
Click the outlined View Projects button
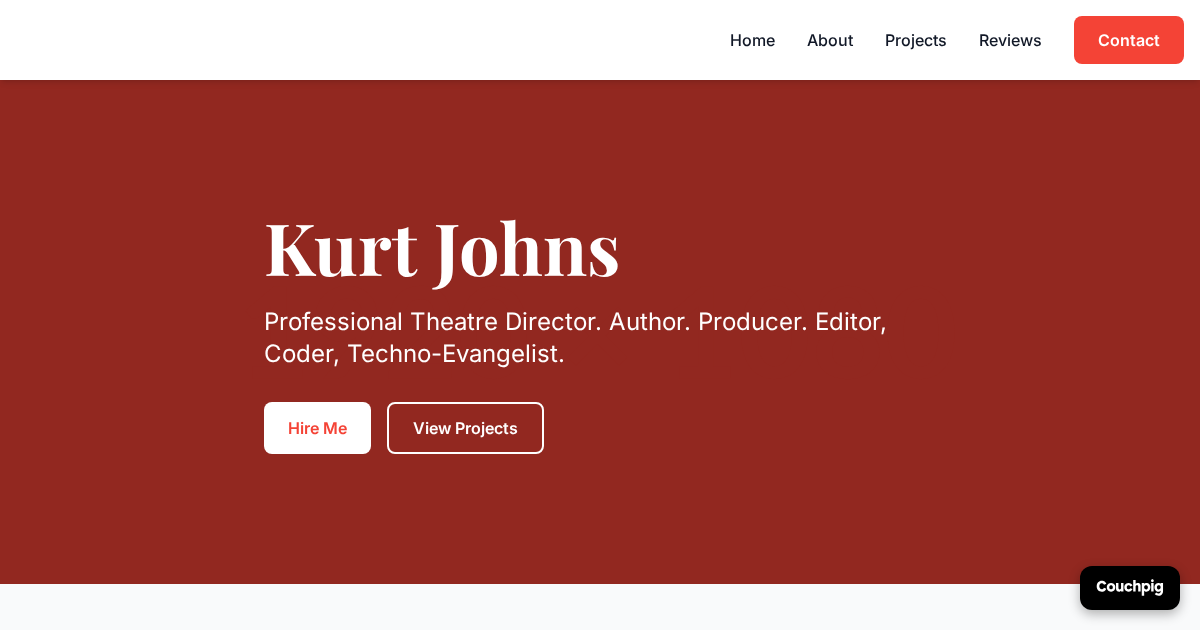[465, 428]
